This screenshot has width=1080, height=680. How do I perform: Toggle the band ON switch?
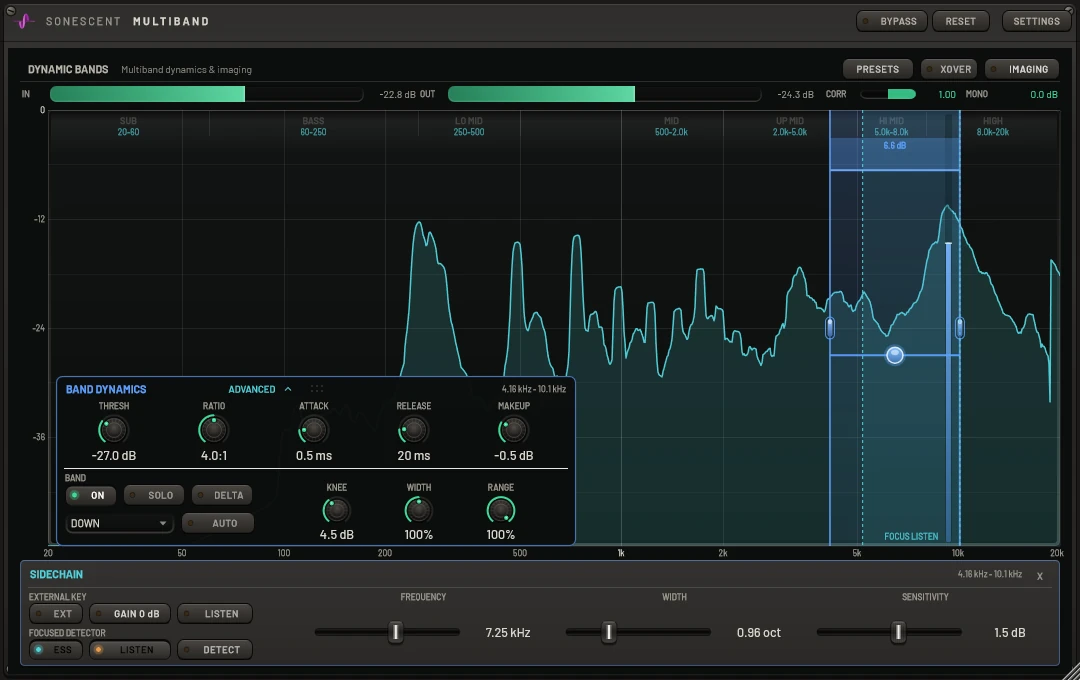[90, 495]
